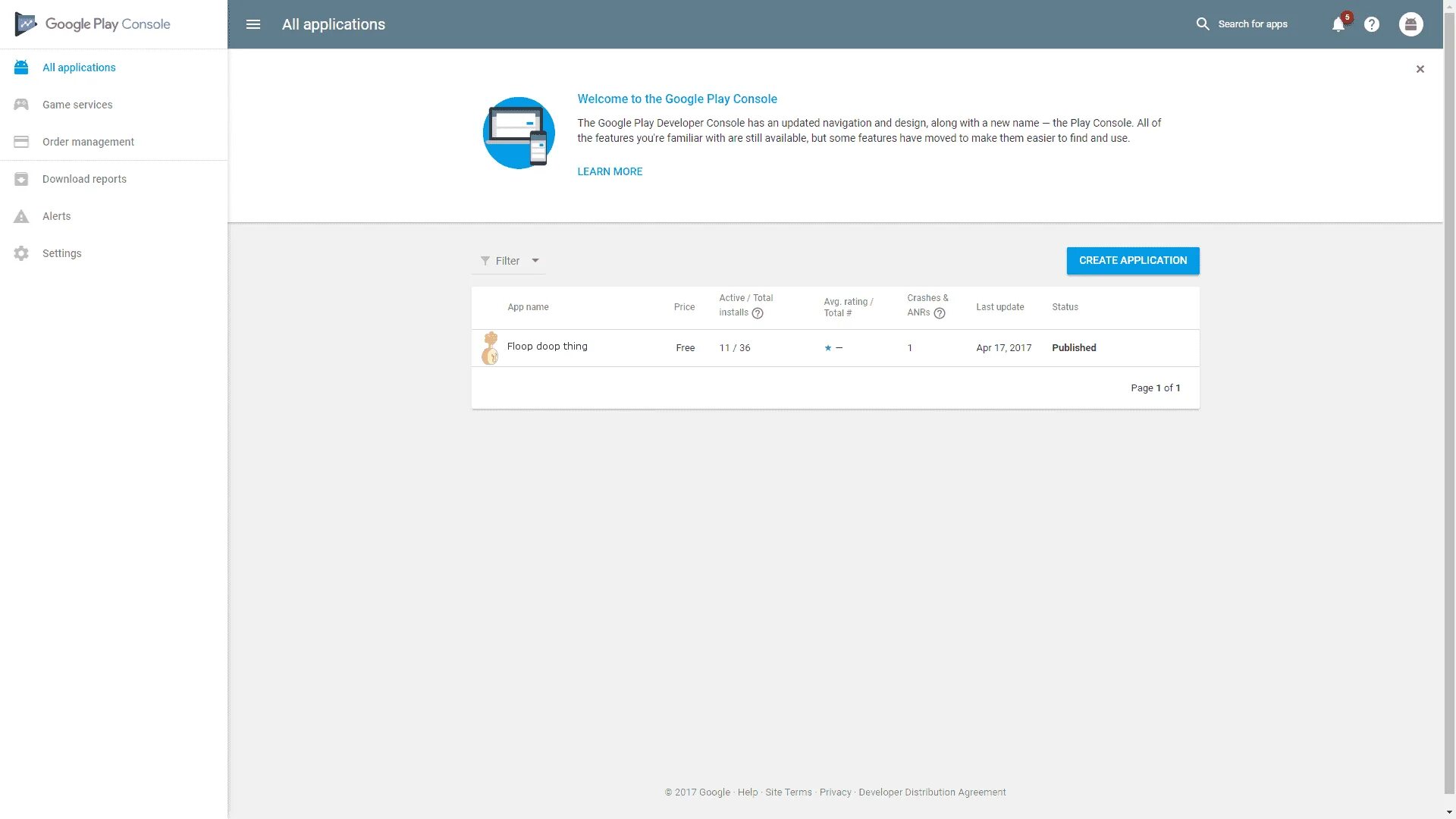Open Developer Distribution Agreement link
This screenshot has height=819, width=1456.
[932, 791]
